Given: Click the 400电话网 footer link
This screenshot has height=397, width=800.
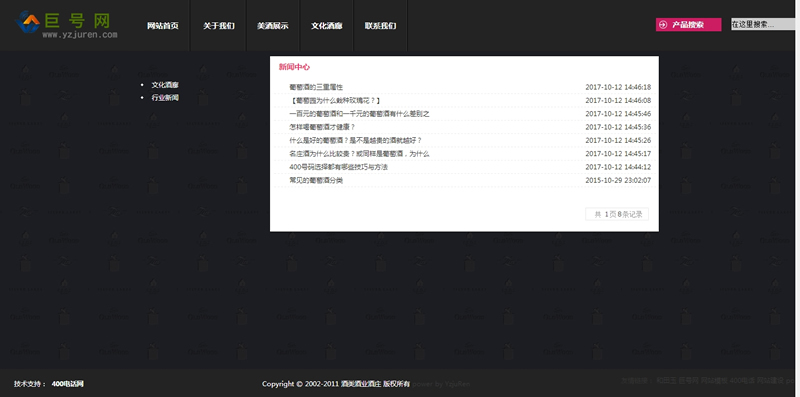Looking at the screenshot, I should pos(67,384).
